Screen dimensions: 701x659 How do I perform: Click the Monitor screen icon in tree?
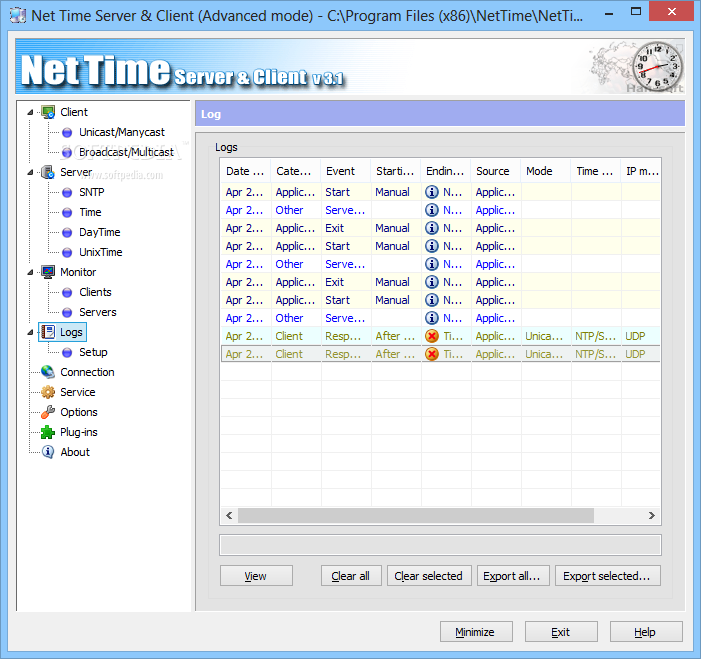[x=48, y=272]
